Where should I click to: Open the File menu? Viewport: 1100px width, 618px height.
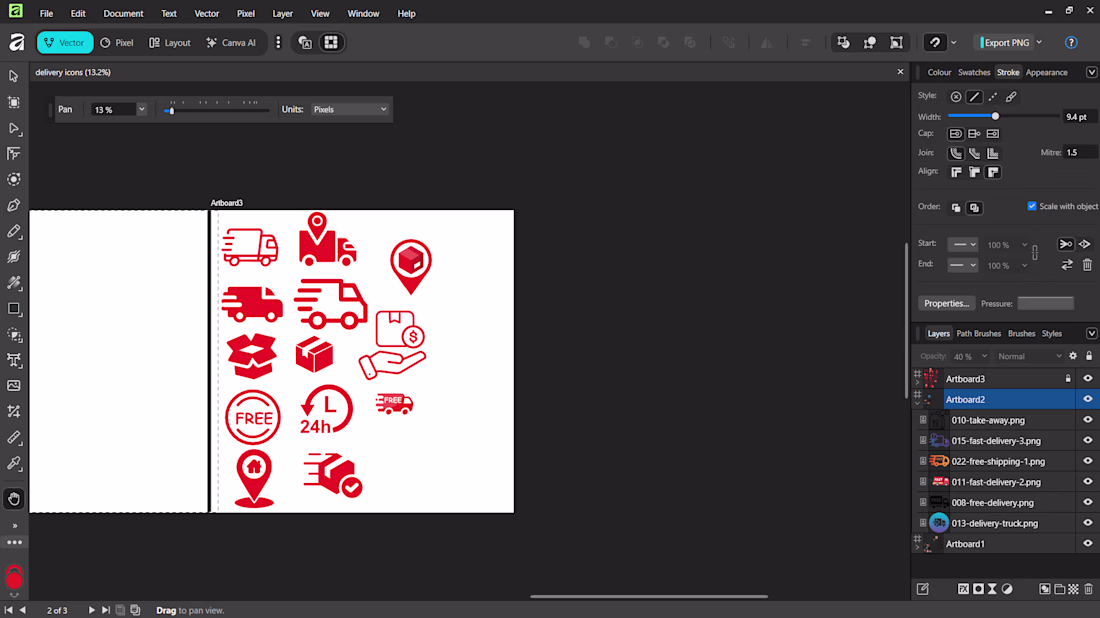click(x=46, y=13)
